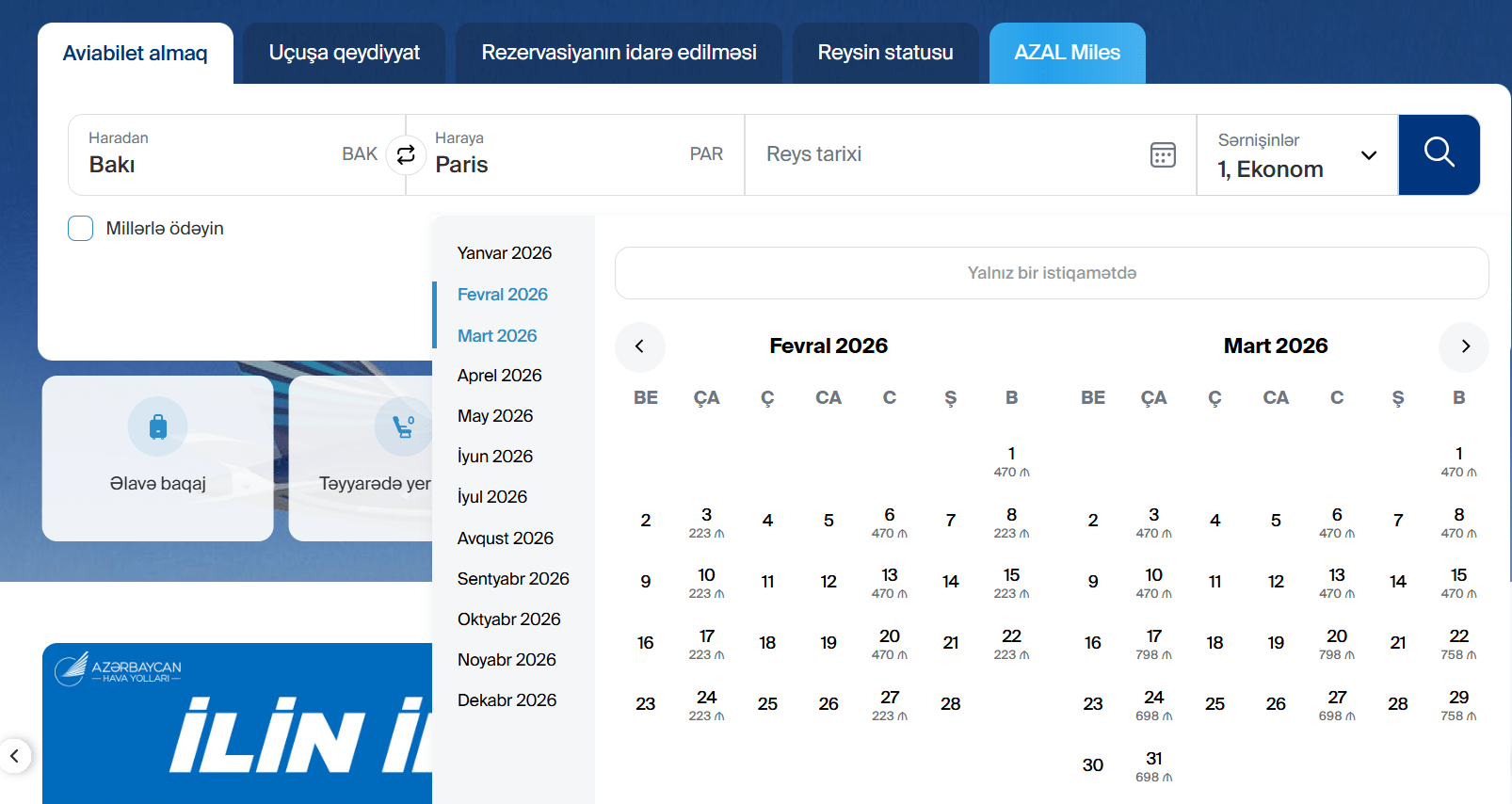Viewport: 1512px width, 804px height.
Task: Open the AZAL Miles tab
Action: [x=1067, y=53]
